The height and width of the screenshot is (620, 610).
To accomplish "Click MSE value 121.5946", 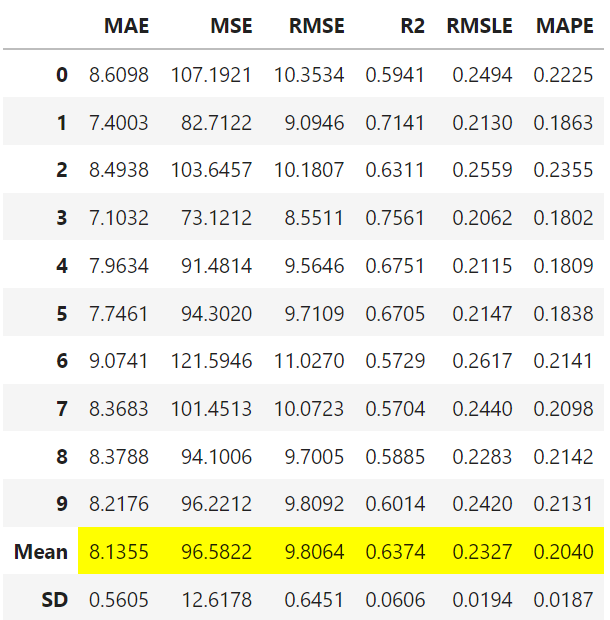I will click(x=211, y=361).
